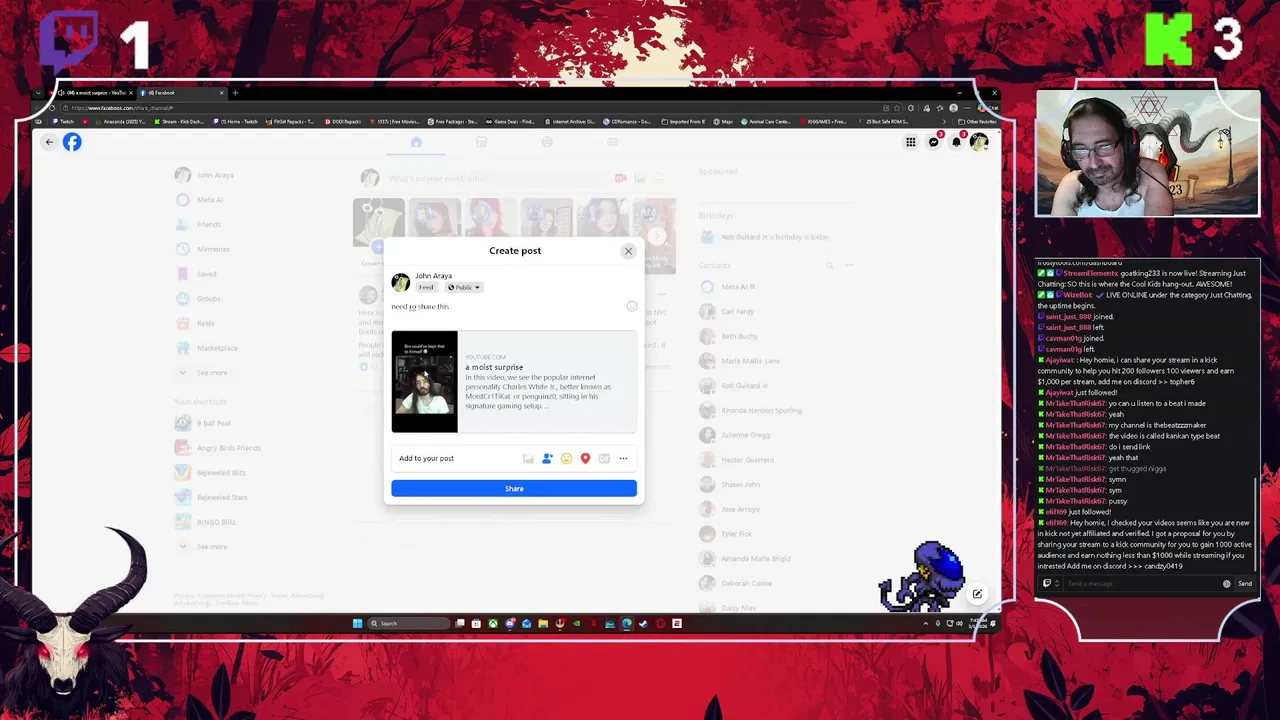This screenshot has height=720, width=1280.
Task: Open Angry Birds Friends shortcut
Action: [218, 448]
